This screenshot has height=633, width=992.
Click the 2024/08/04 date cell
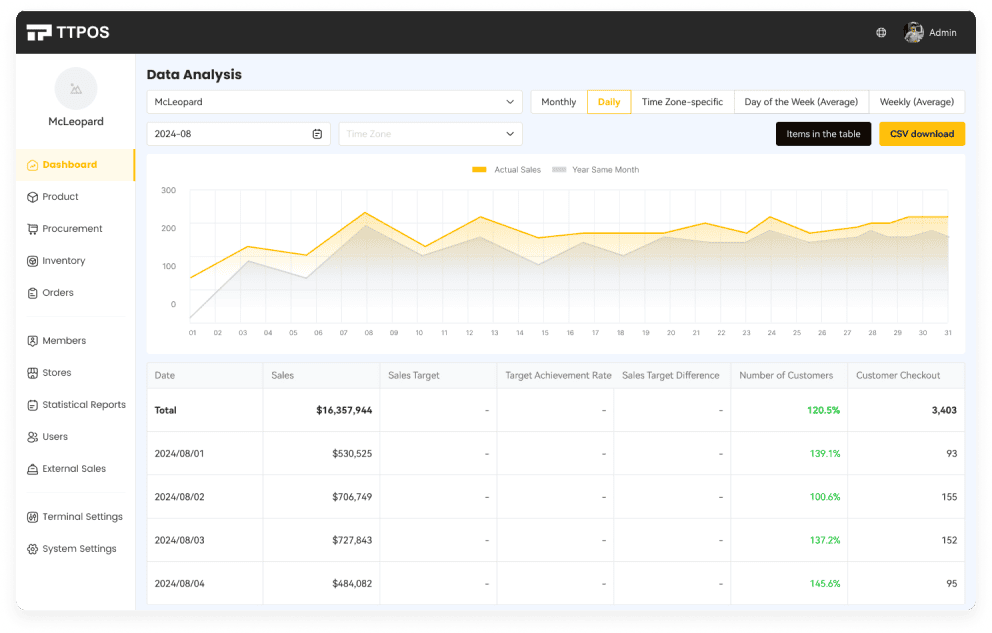click(x=179, y=584)
